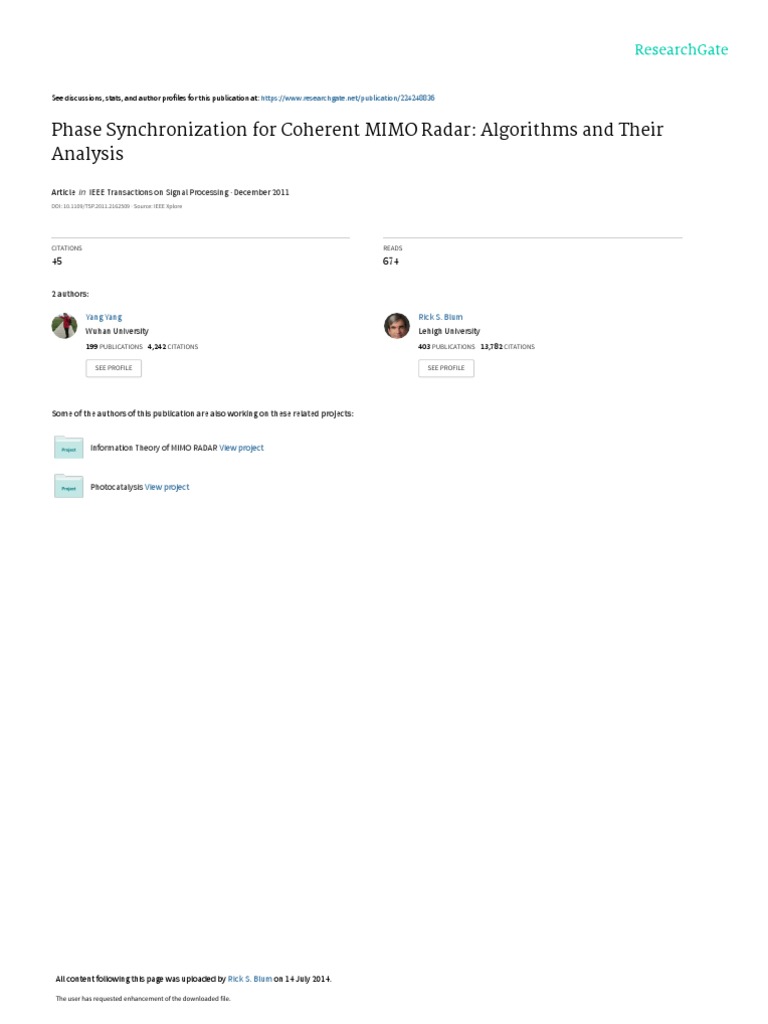
Task: Open Yang Yang's author name link
Action: pyautogui.click(x=104, y=316)
